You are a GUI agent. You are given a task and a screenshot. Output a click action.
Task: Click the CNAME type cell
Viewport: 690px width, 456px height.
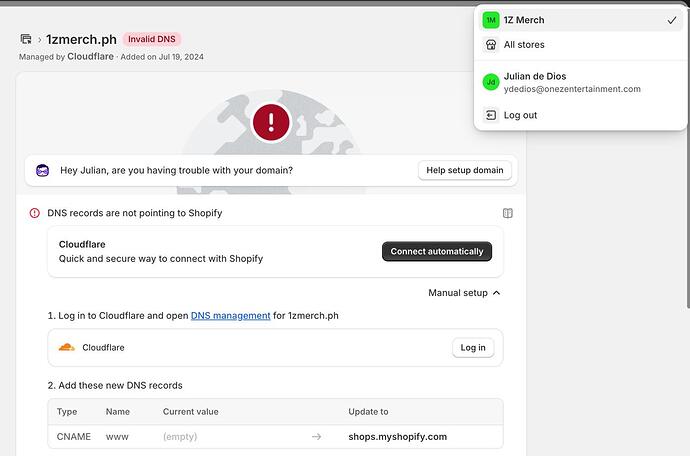(74, 437)
